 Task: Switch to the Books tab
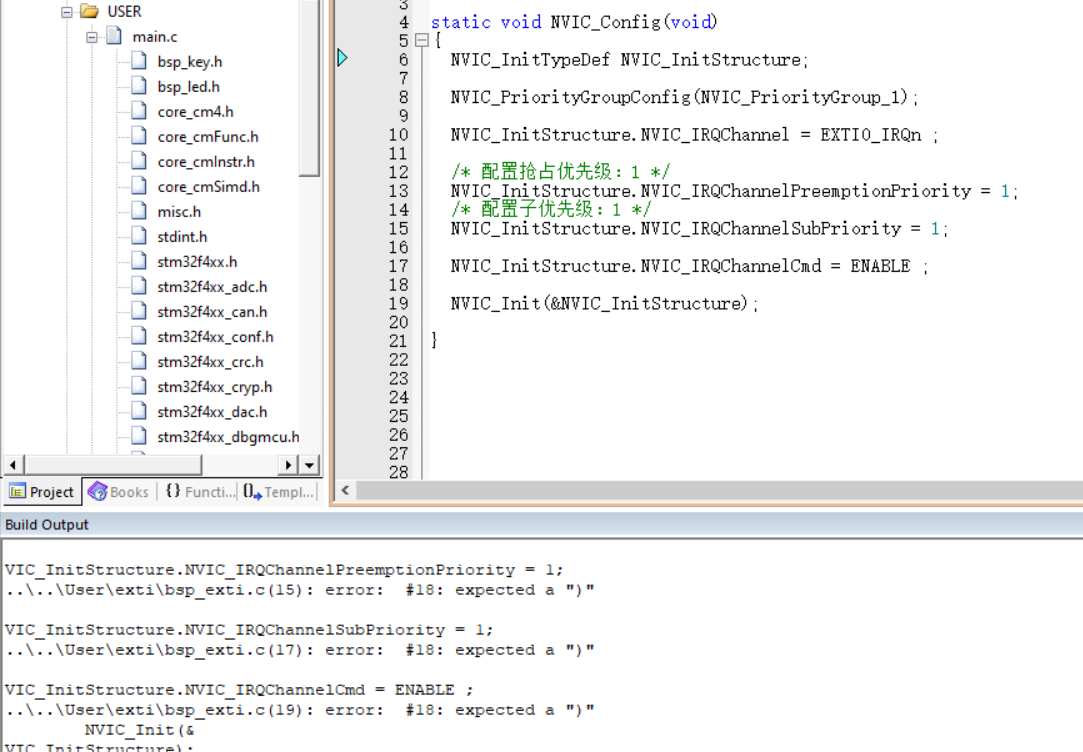pos(118,492)
